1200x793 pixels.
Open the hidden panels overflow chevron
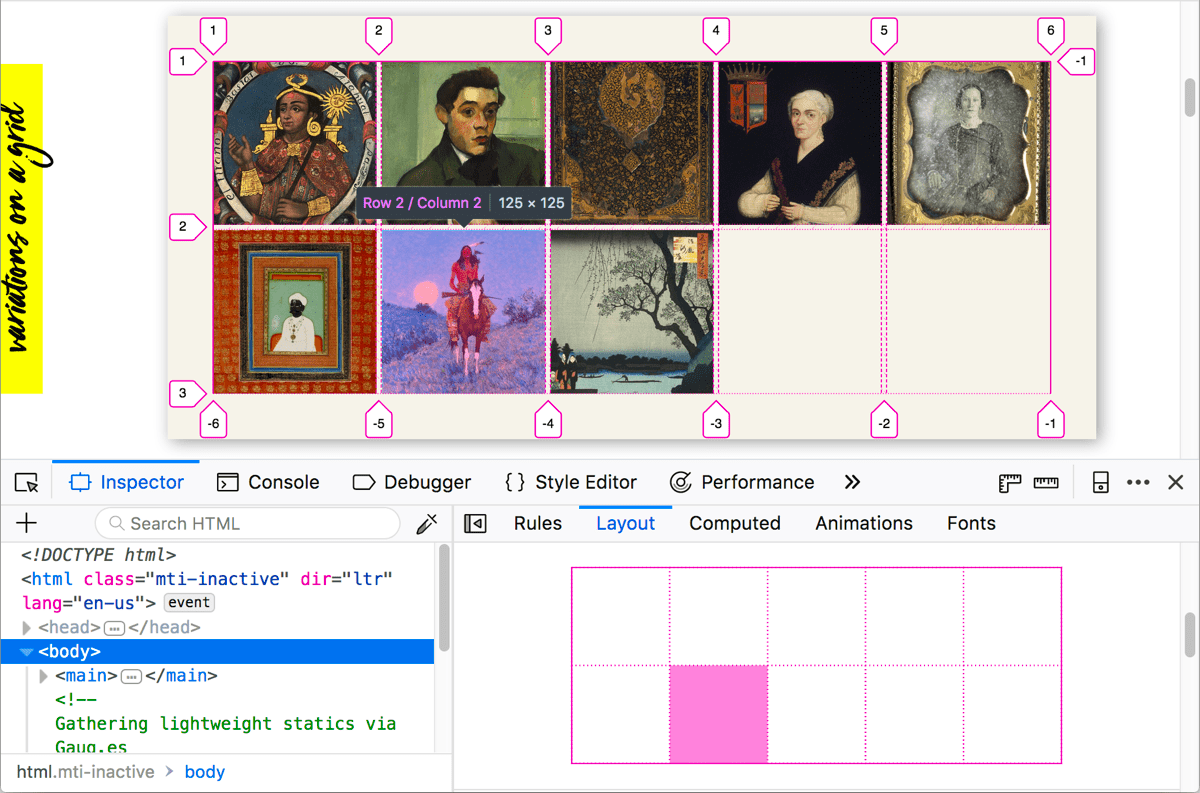(x=852, y=482)
